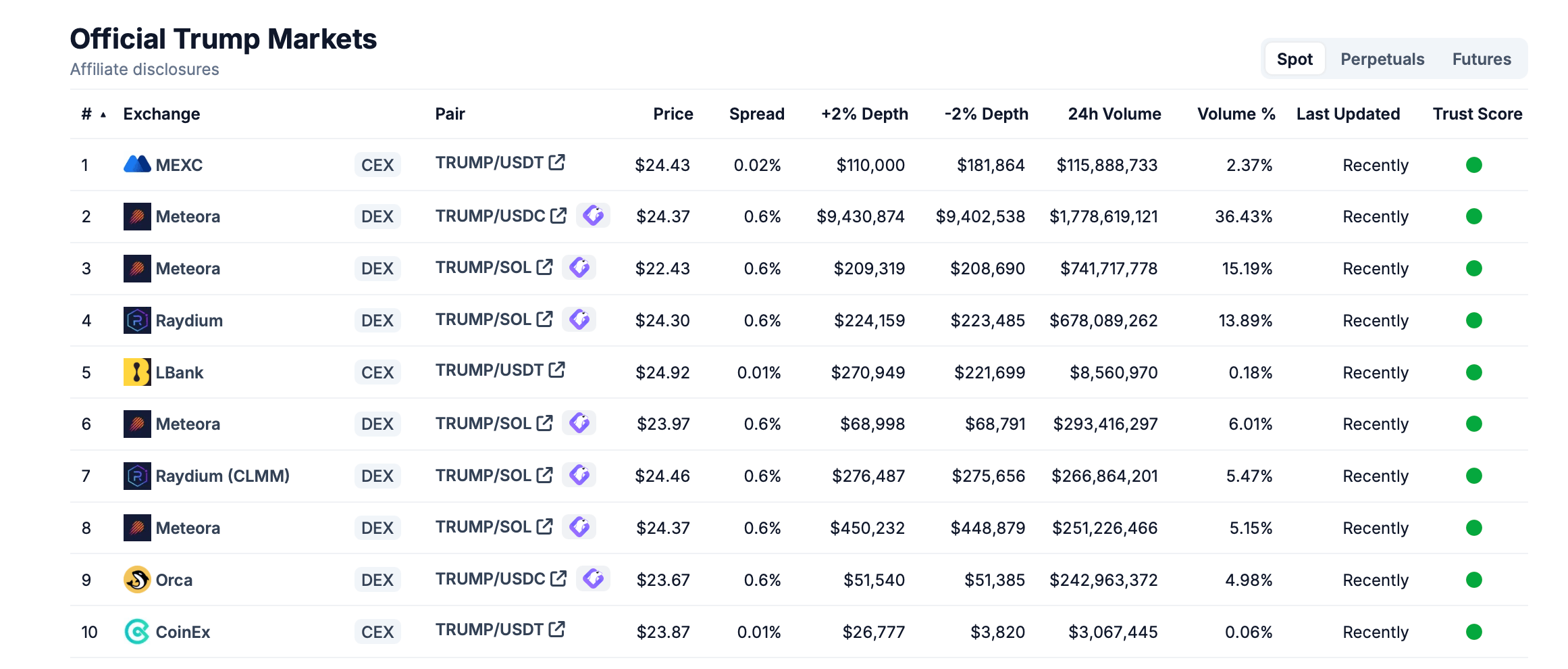
Task: Click the green trust score dot for LBank
Action: 1474,372
